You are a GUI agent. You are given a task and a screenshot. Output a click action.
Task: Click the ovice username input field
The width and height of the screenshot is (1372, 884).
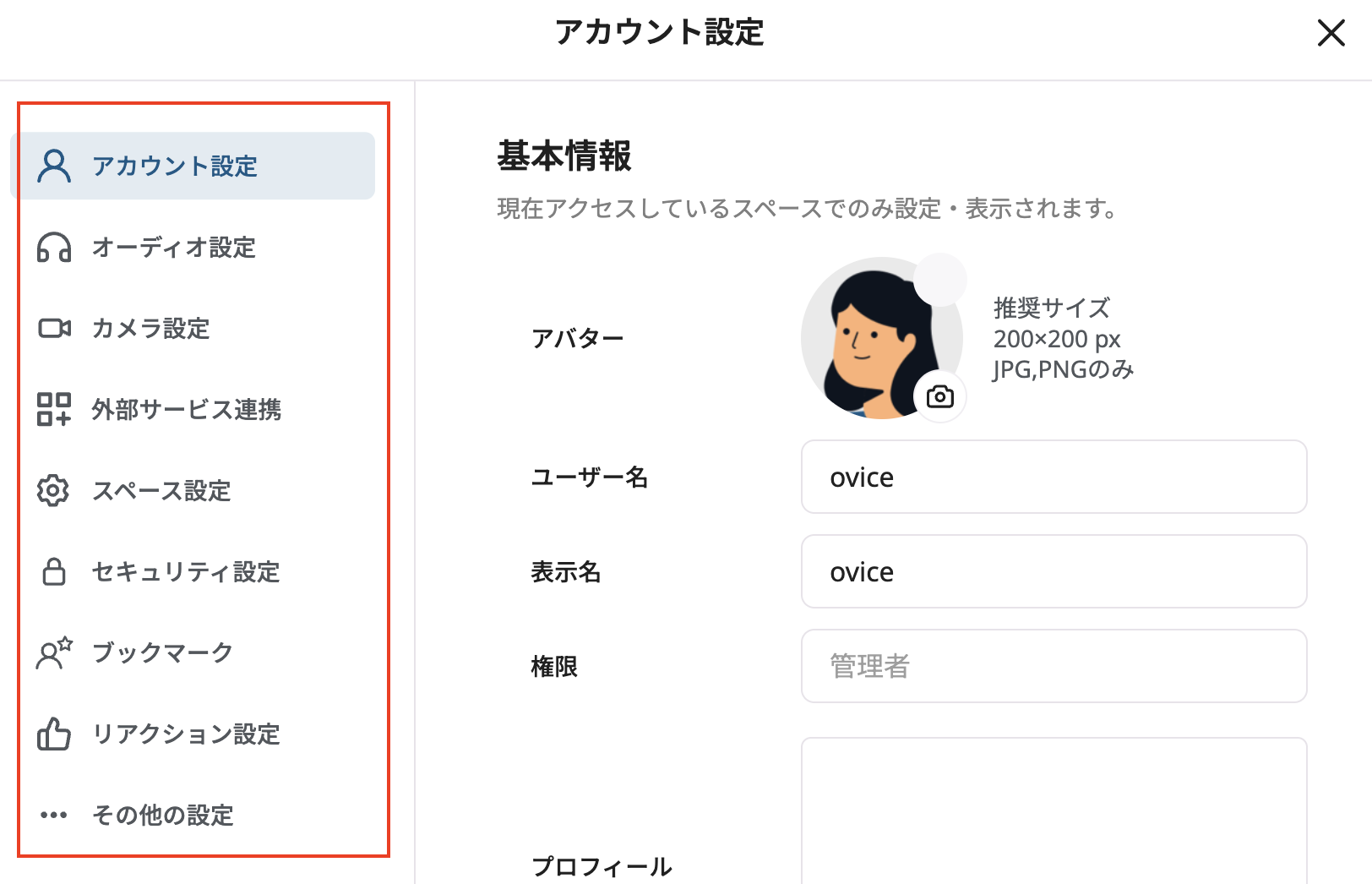[1053, 477]
